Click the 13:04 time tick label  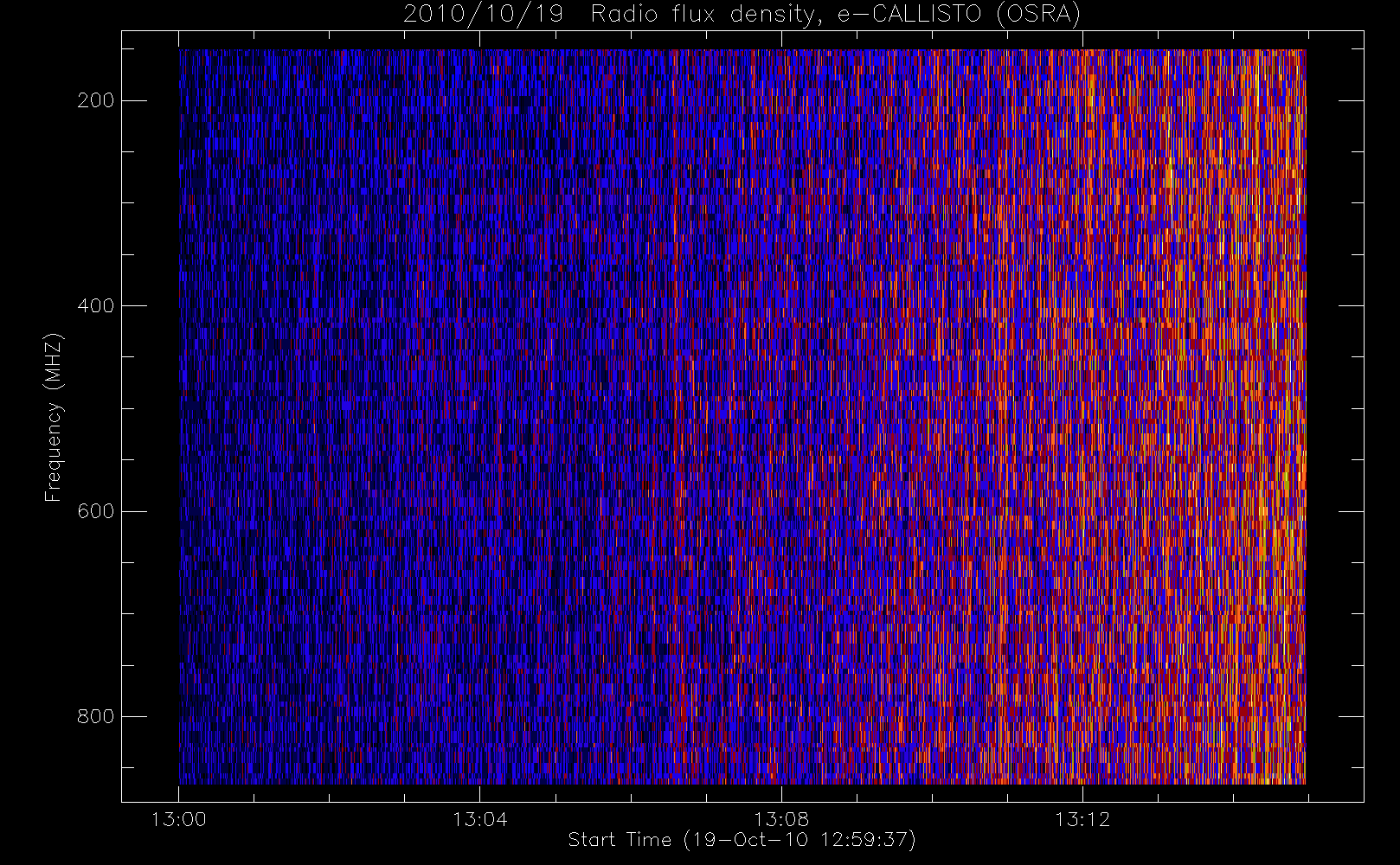[479, 819]
